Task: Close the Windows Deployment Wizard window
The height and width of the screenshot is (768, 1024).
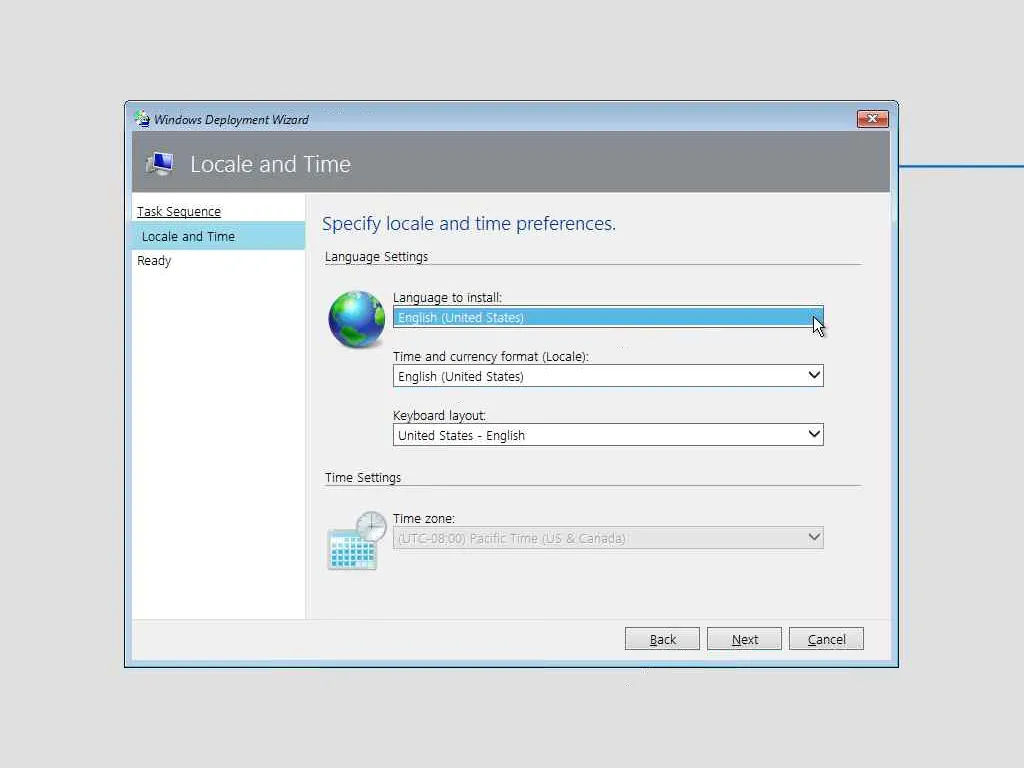Action: [x=872, y=118]
